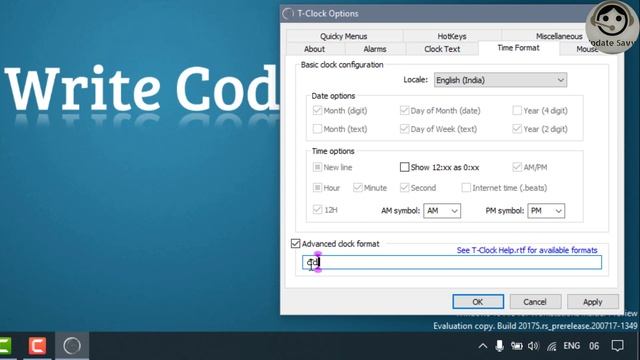
Task: Open the T-Clock Help.rtf formats link
Action: coord(527,250)
